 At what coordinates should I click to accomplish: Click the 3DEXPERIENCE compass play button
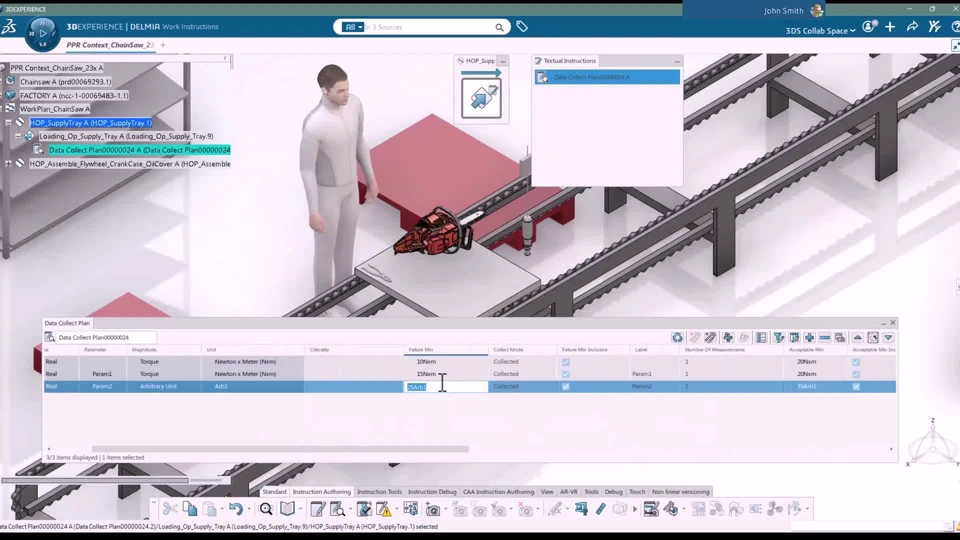point(42,33)
